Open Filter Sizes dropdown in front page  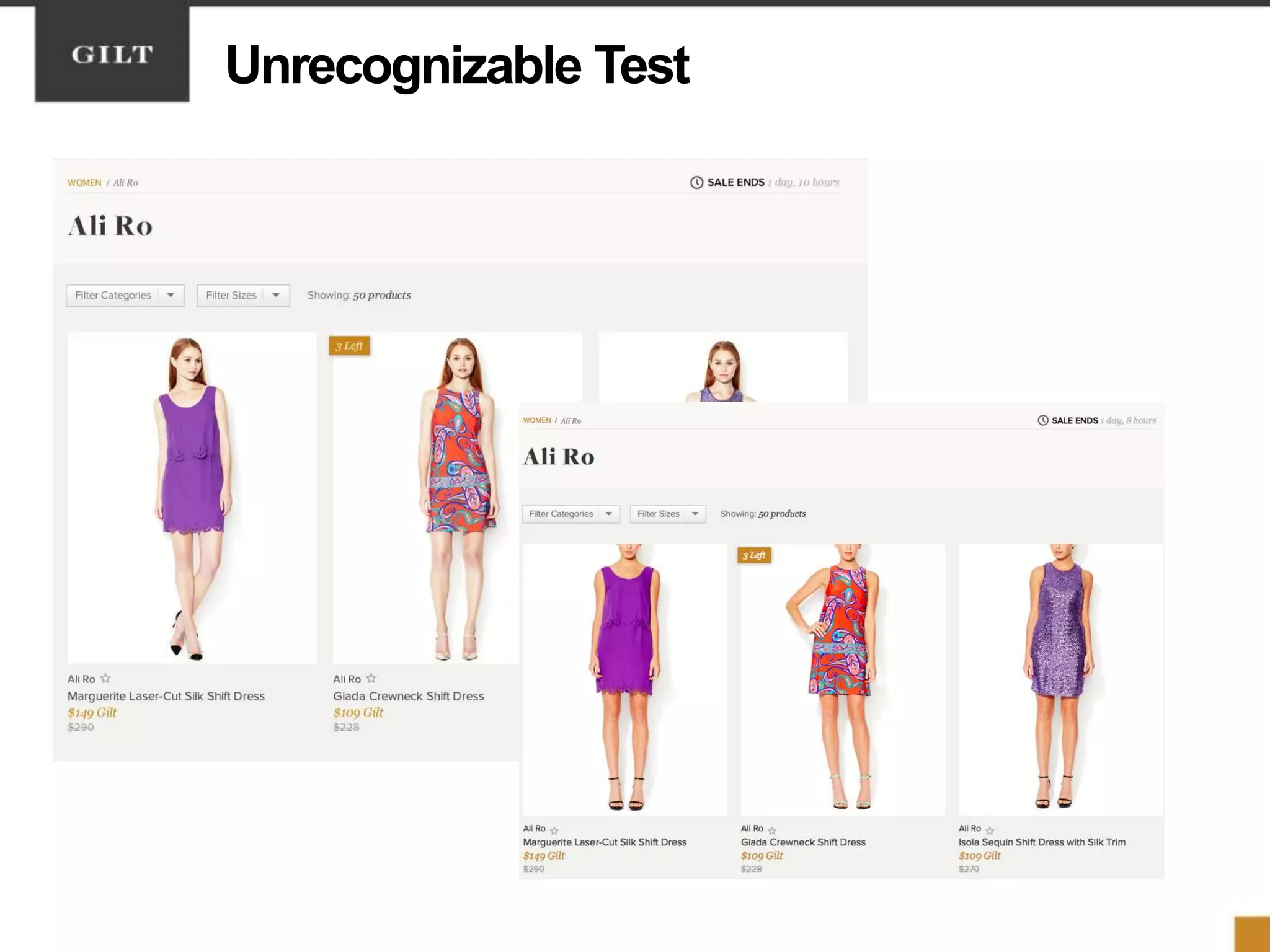(x=668, y=514)
